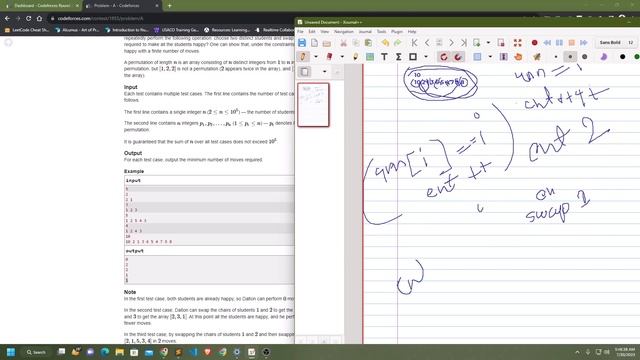Open pen tool options dropdown arrow
The width and height of the screenshot is (640, 360).
pyautogui.click(x=316, y=57)
